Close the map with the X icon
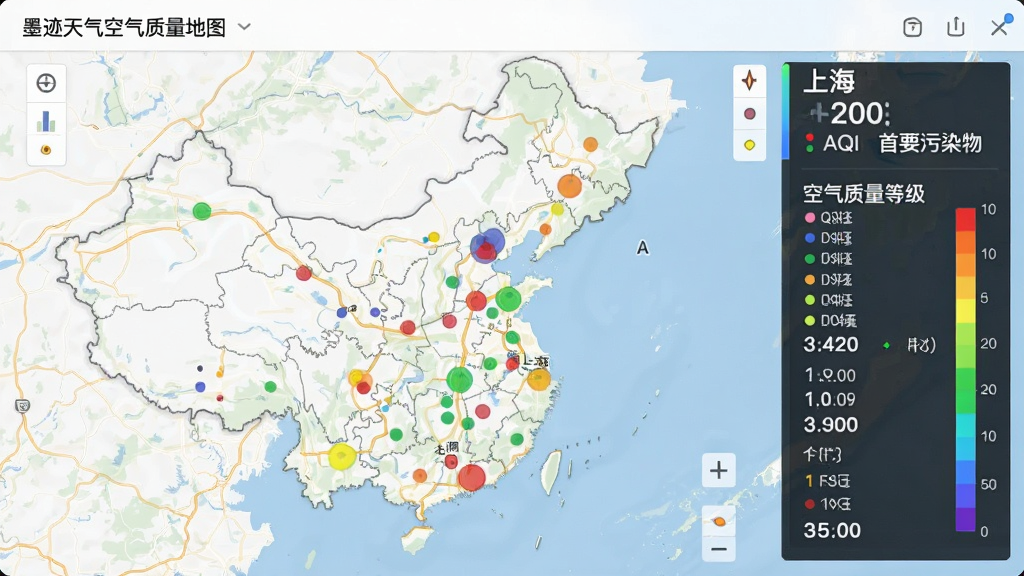The width and height of the screenshot is (1024, 576). [x=999, y=27]
